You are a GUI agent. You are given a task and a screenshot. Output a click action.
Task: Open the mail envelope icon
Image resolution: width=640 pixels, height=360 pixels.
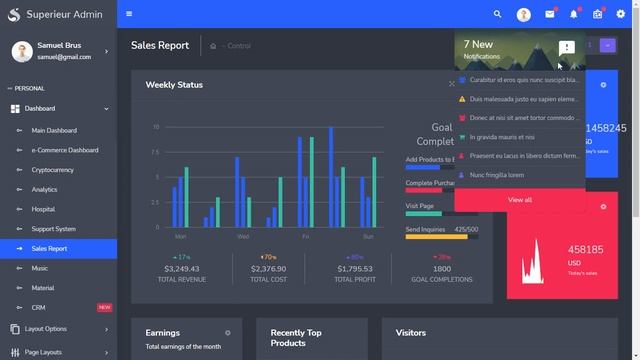point(550,14)
